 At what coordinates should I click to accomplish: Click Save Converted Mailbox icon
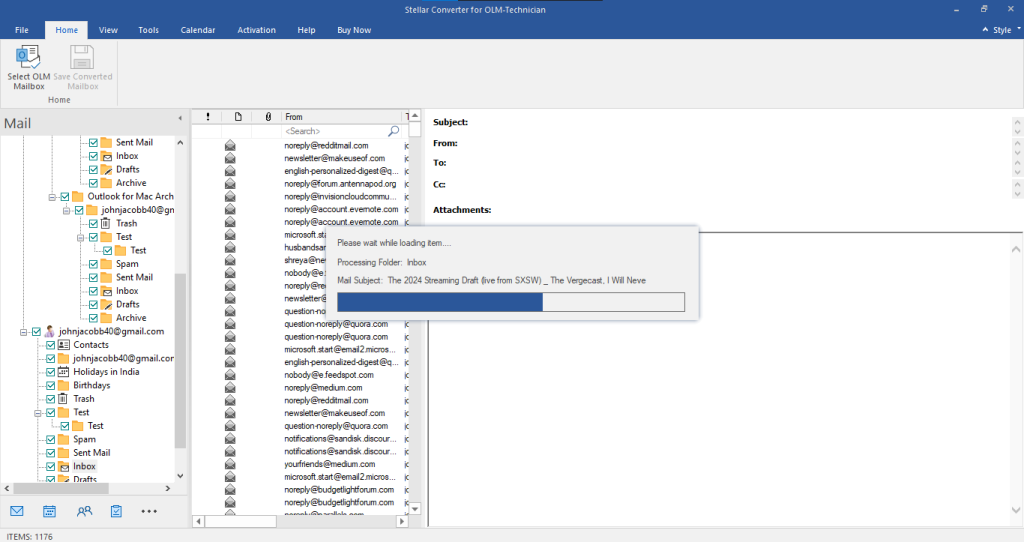click(x=82, y=57)
